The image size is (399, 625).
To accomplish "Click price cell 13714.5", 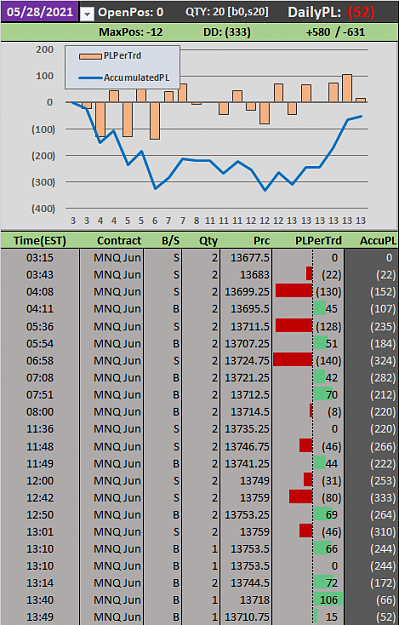I will [246, 412].
